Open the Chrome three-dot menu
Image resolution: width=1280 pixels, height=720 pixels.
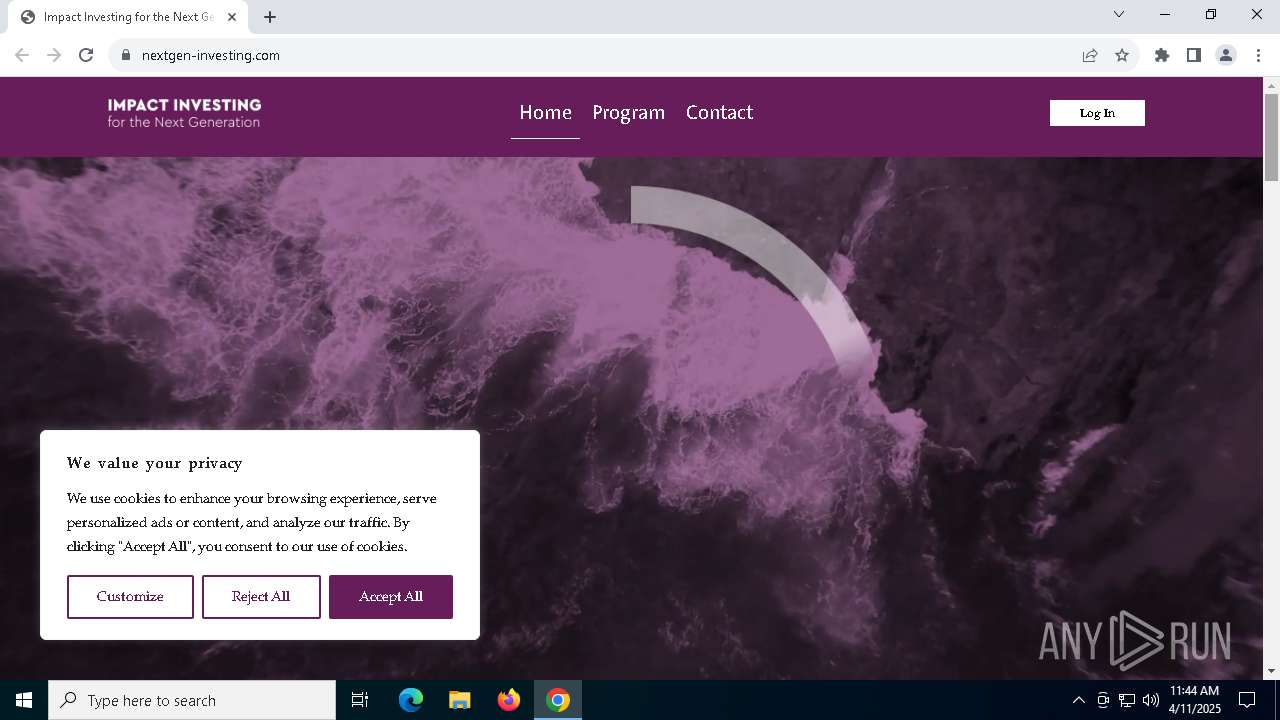pyautogui.click(x=1257, y=55)
